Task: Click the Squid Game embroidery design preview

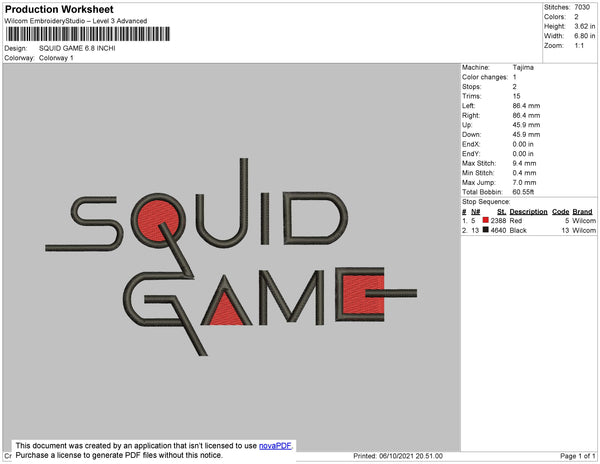Action: point(231,257)
